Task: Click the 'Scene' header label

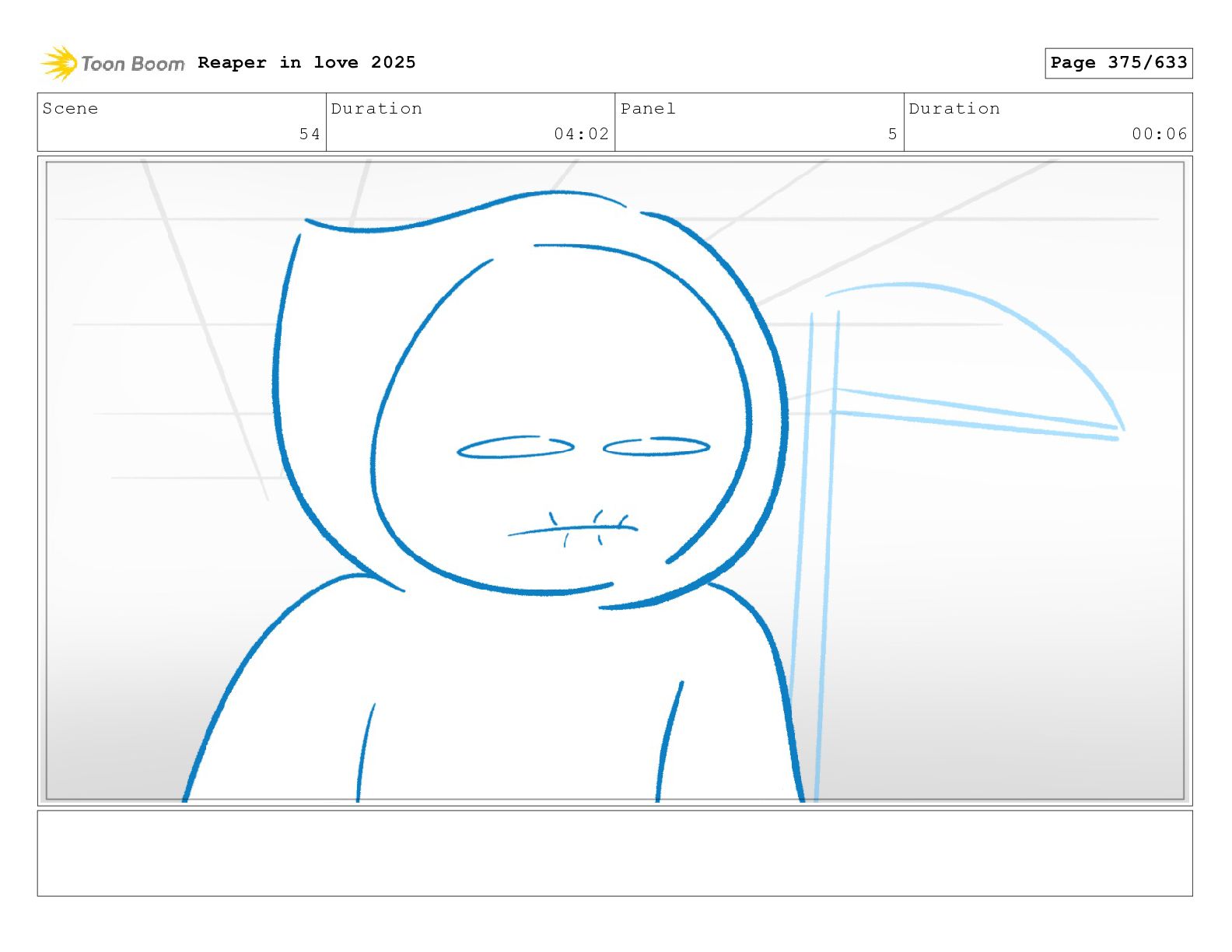Action: point(70,109)
